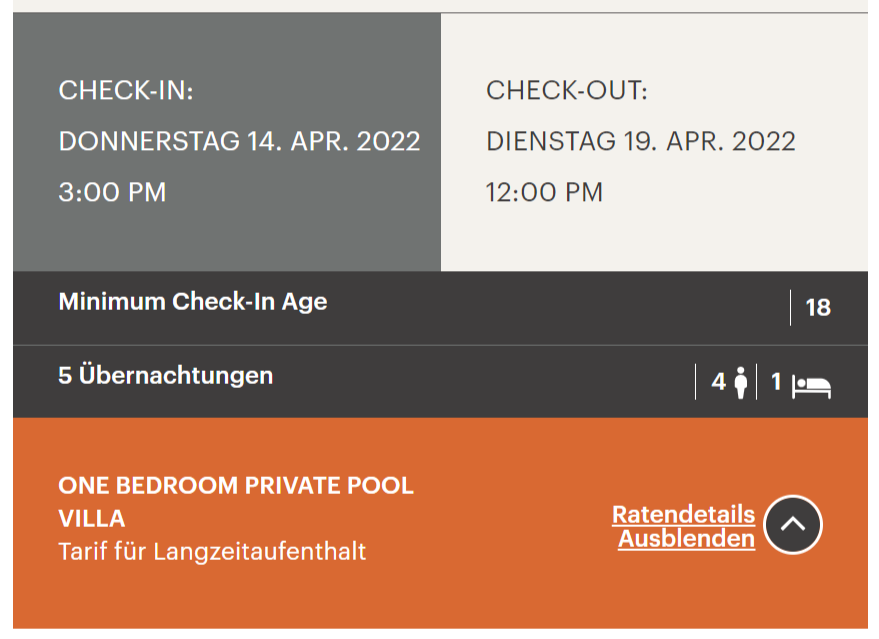Click the minimum age value 18

coord(818,308)
